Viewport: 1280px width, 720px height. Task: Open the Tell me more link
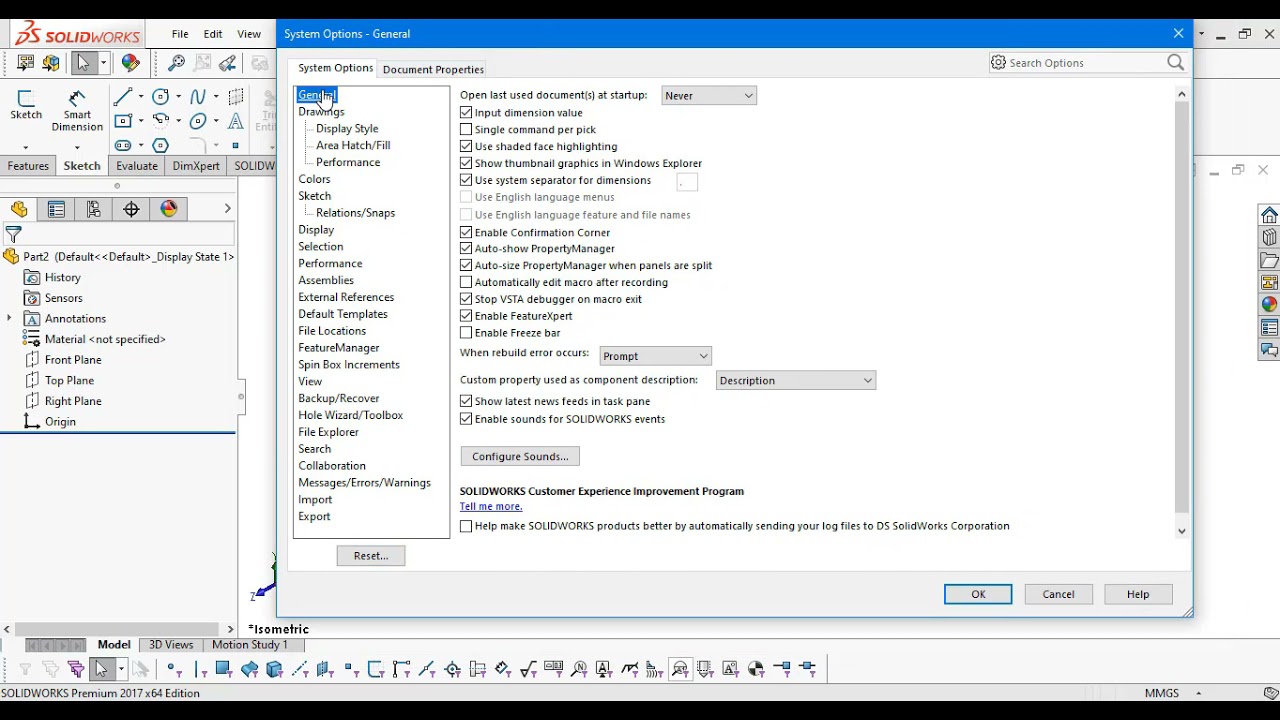point(491,506)
